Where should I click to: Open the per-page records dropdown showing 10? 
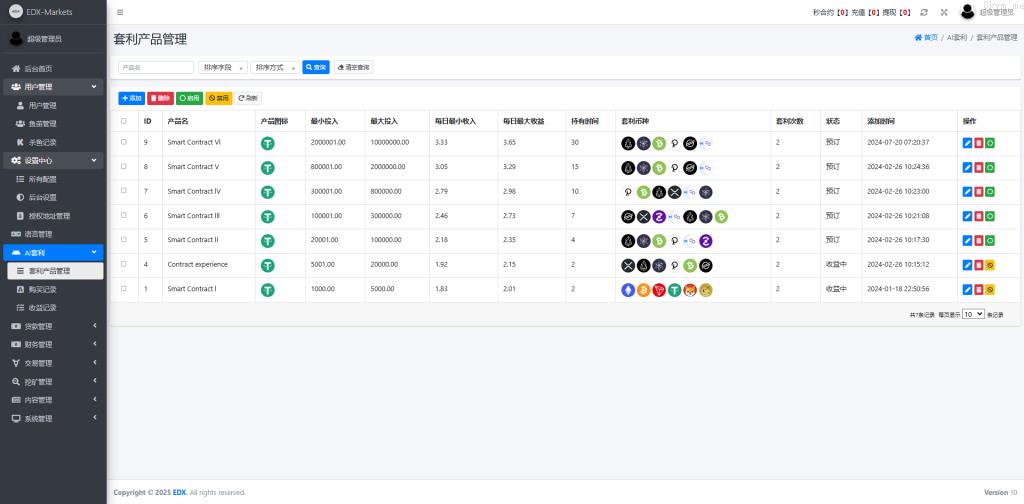[973, 314]
